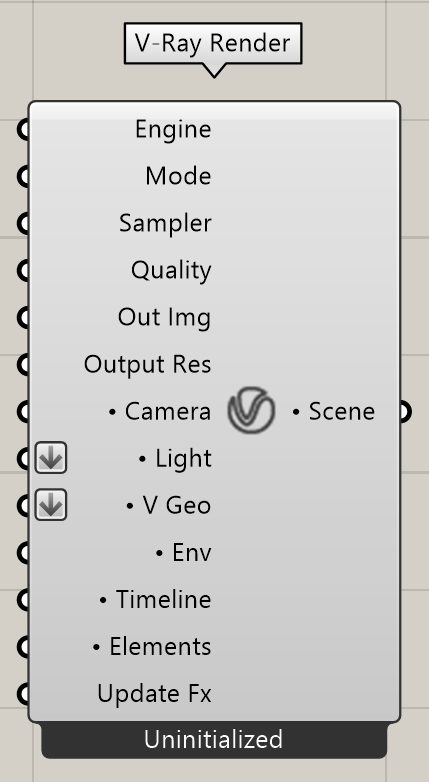Image resolution: width=429 pixels, height=782 pixels.
Task: Select the Elements input parameter
Action: click(x=153, y=647)
